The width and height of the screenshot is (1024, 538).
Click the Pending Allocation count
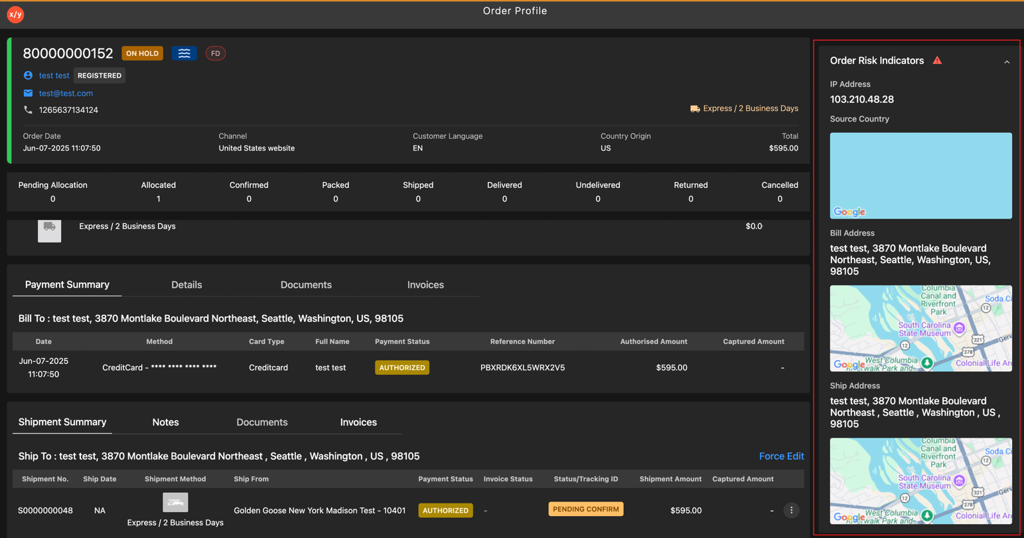53,199
